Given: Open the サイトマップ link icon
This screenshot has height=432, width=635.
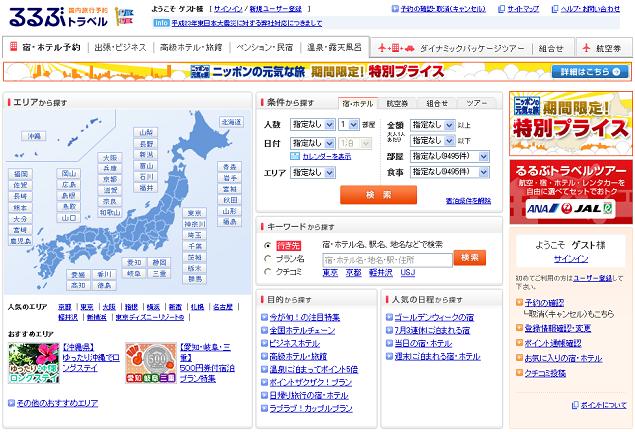Looking at the screenshot, I should pyautogui.click(x=500, y=9).
